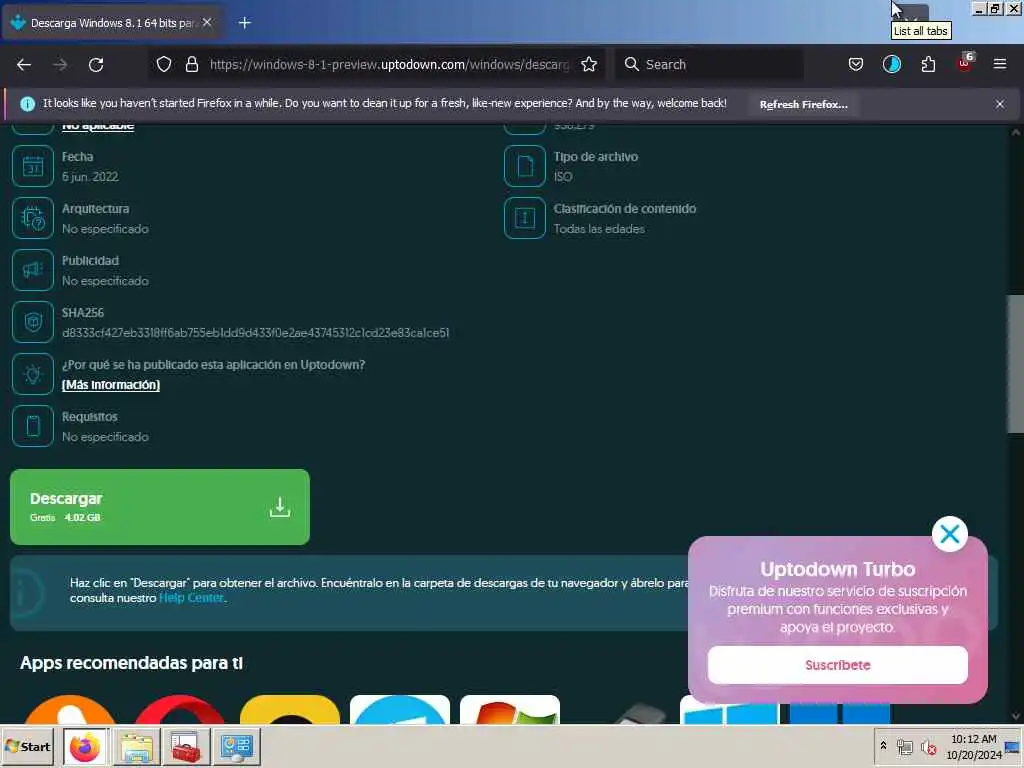Reload the current page
The image size is (1024, 768).
96,65
